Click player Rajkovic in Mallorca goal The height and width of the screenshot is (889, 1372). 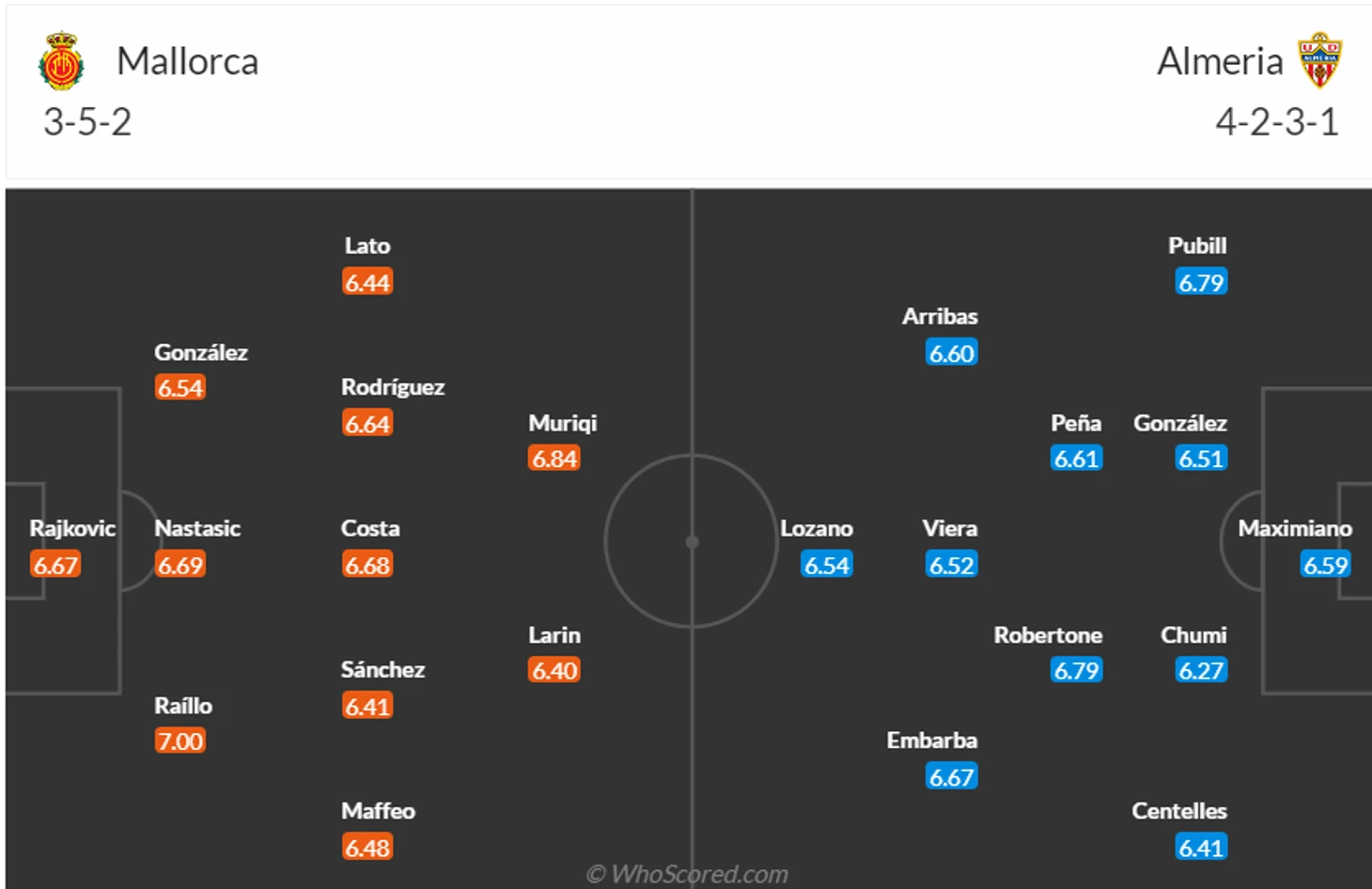pyautogui.click(x=72, y=528)
